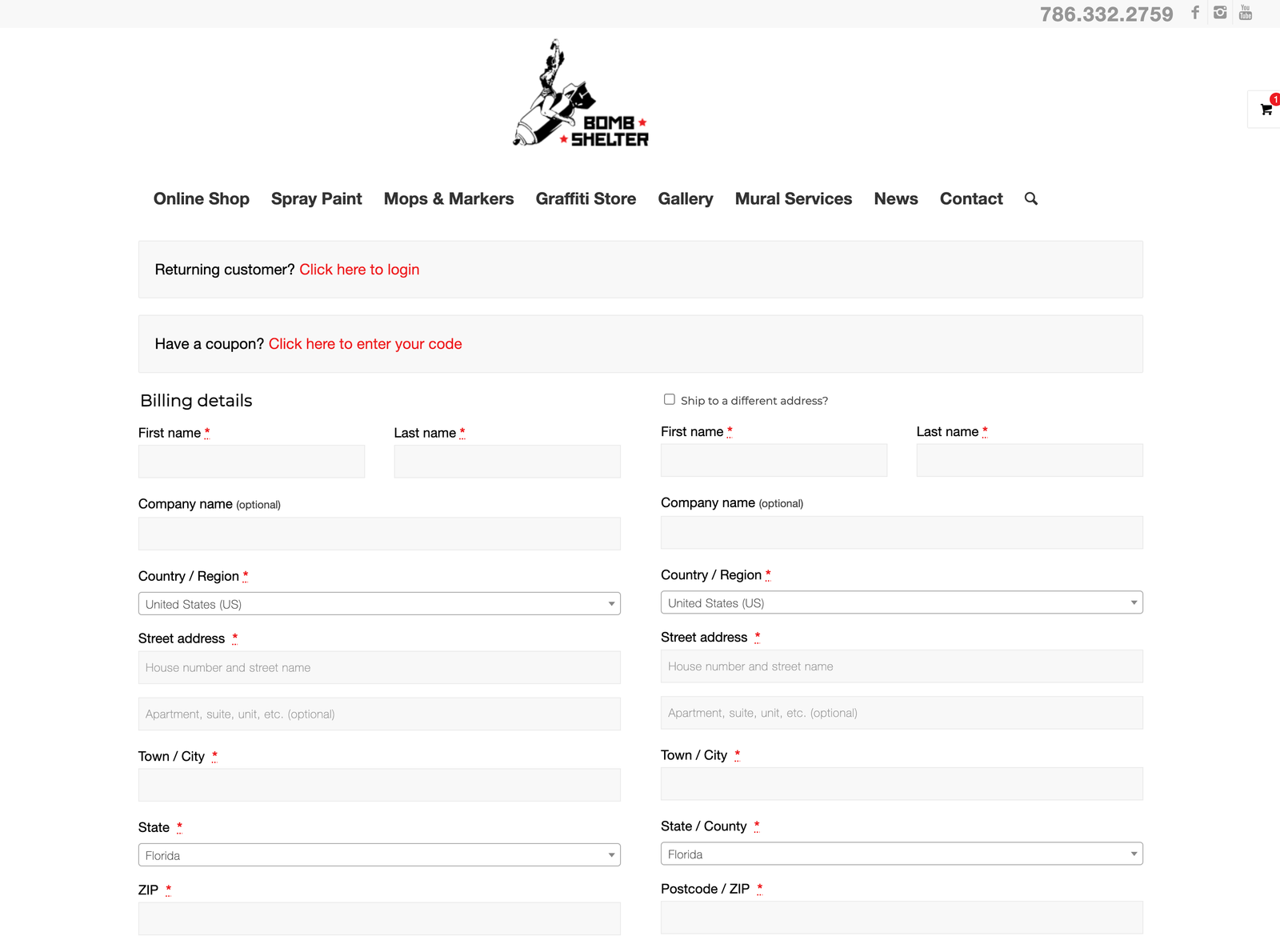
Task: Click the billing Street address field
Action: point(379,667)
